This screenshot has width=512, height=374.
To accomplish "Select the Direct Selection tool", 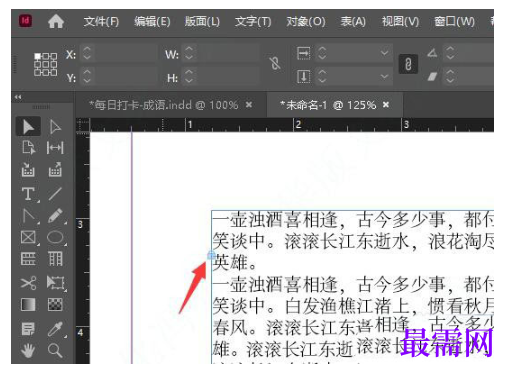I will [55, 127].
